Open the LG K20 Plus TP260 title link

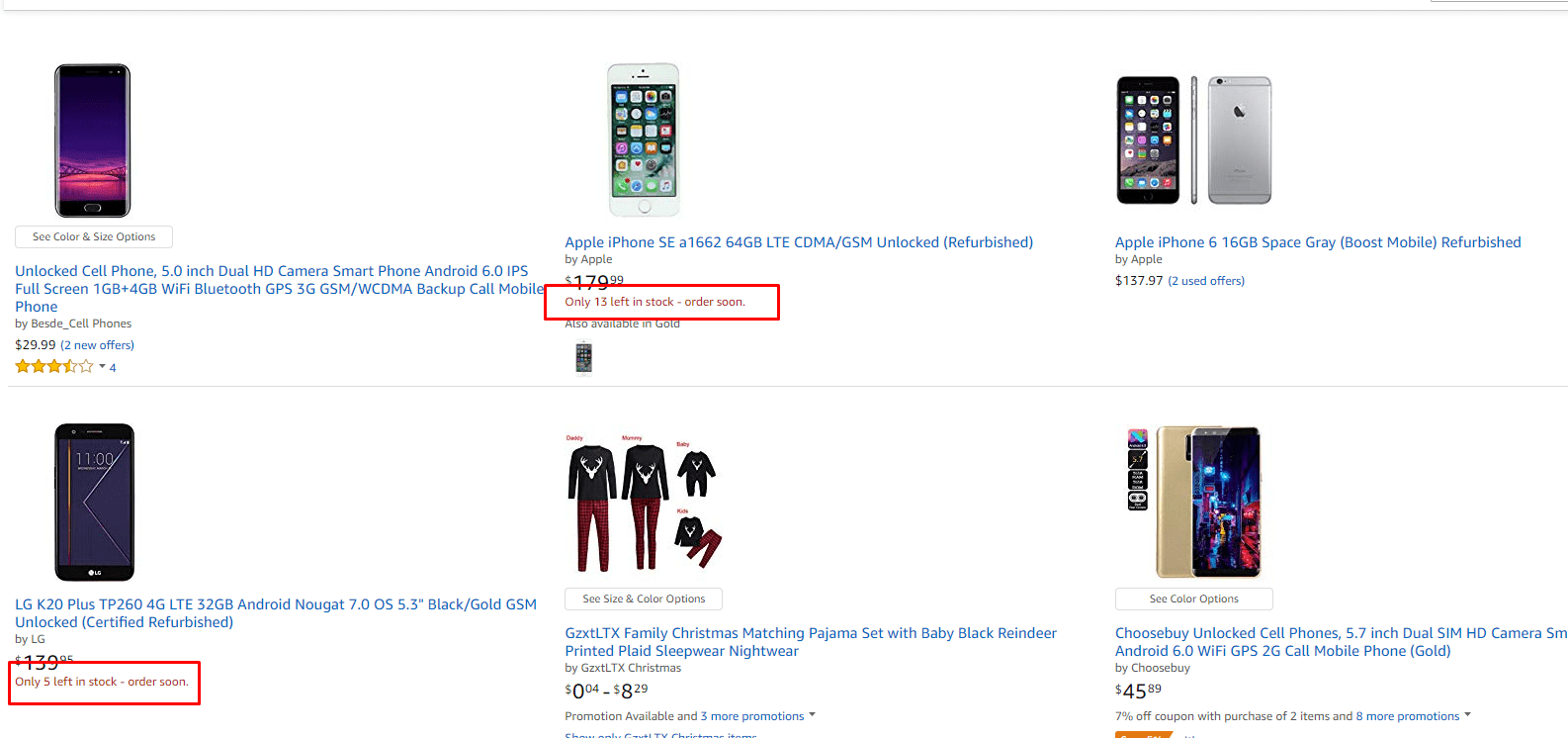(276, 613)
